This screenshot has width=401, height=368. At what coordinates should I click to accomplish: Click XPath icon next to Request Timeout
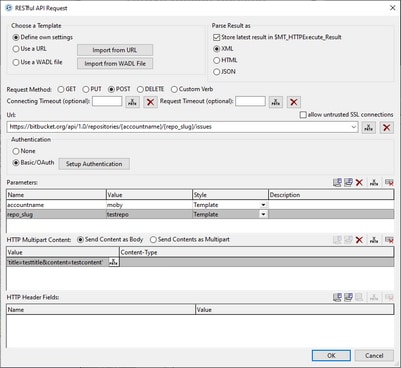pyautogui.click(x=276, y=102)
